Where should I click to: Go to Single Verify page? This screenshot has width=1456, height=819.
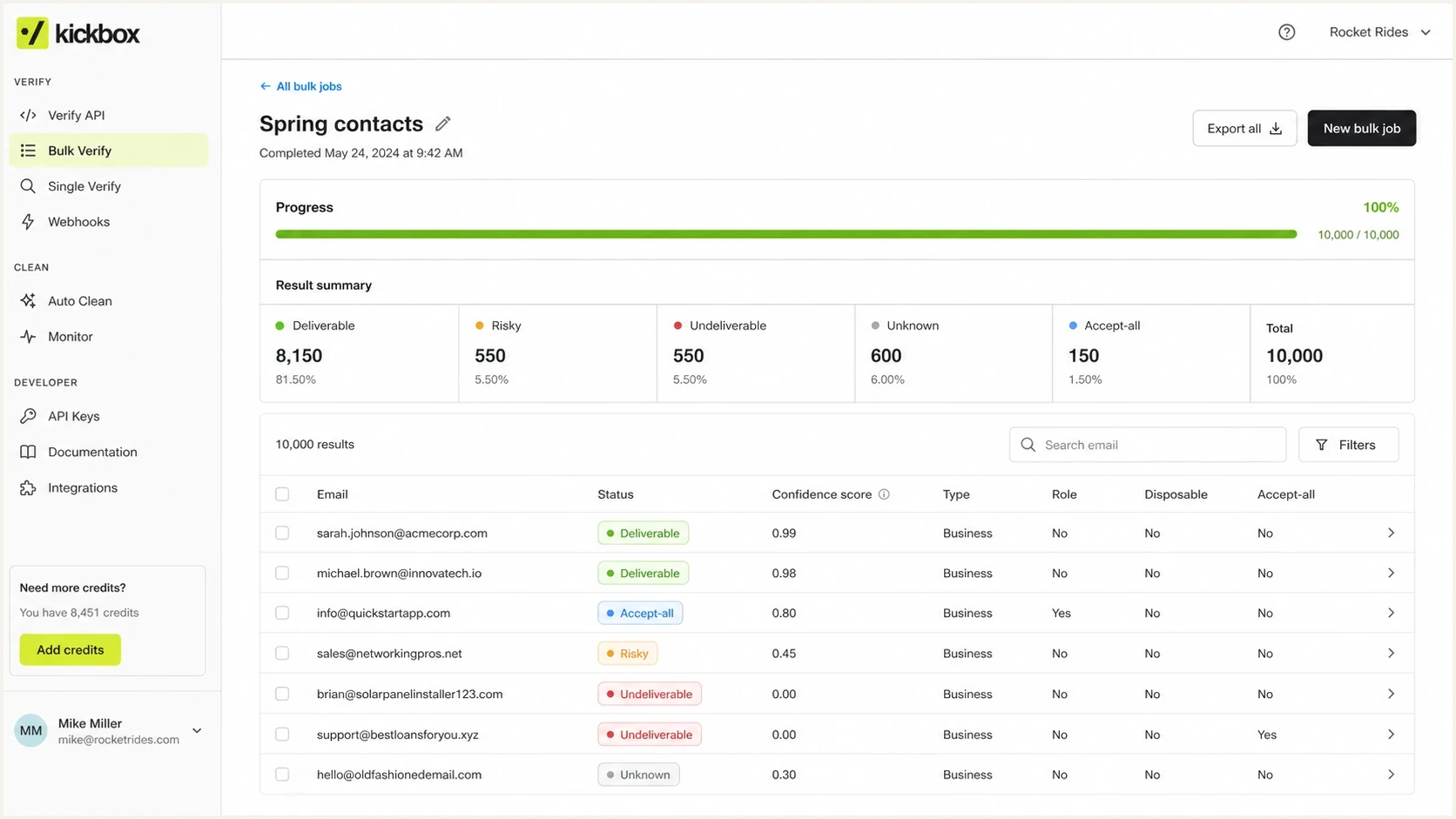pyautogui.click(x=109, y=186)
